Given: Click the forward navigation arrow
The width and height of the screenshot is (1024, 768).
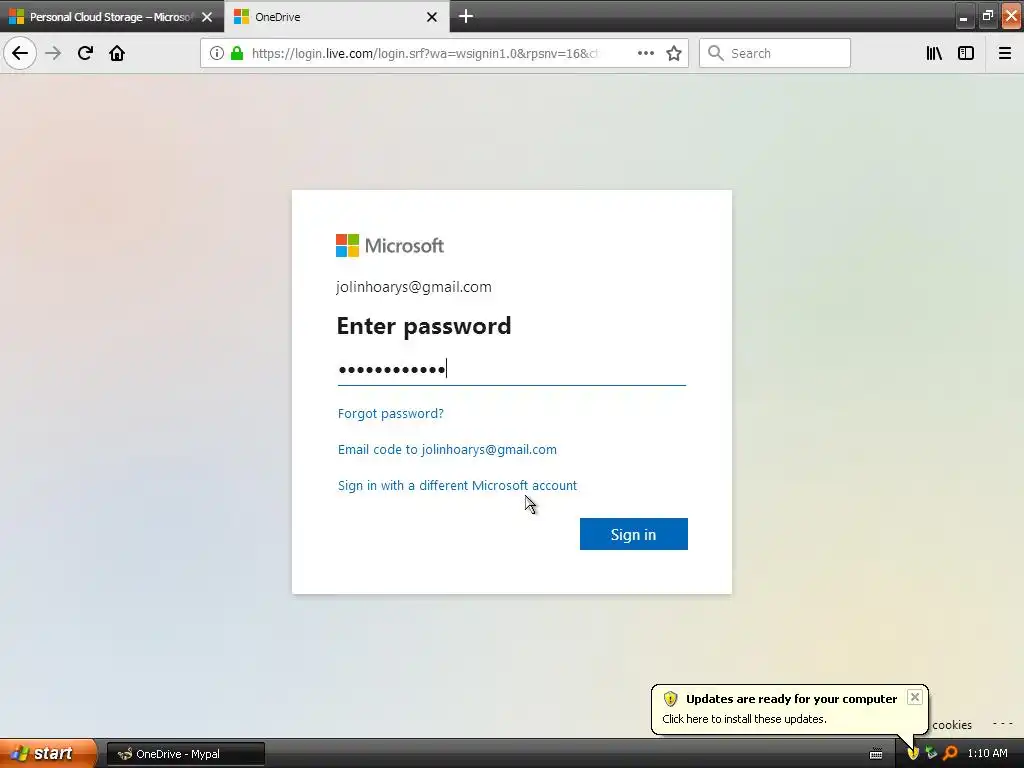Looking at the screenshot, I should (53, 53).
